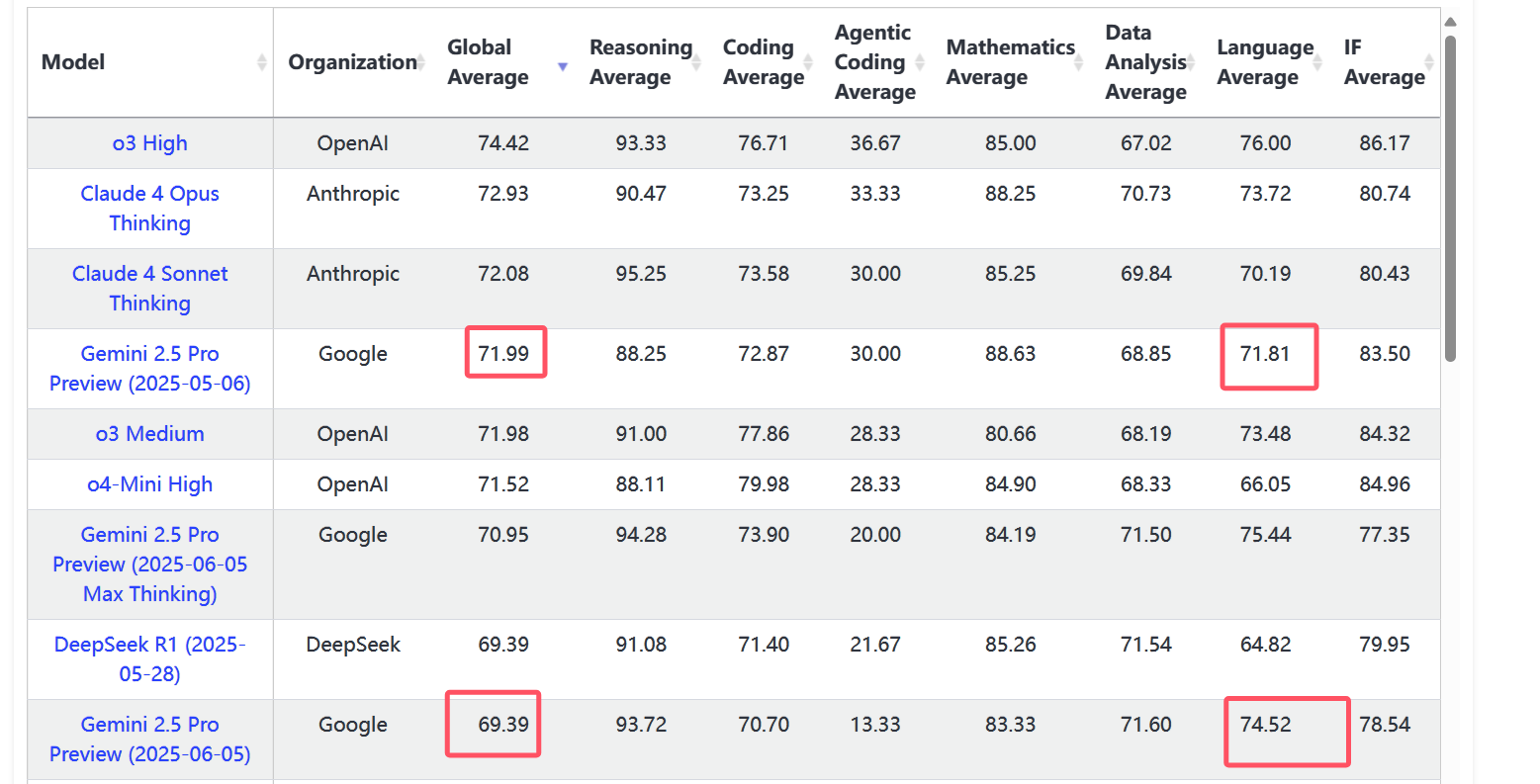Open Gemini 2.5 Pro Preview (2025-05-06) link
Image resolution: width=1540 pixels, height=784 pixels.
coord(150,369)
